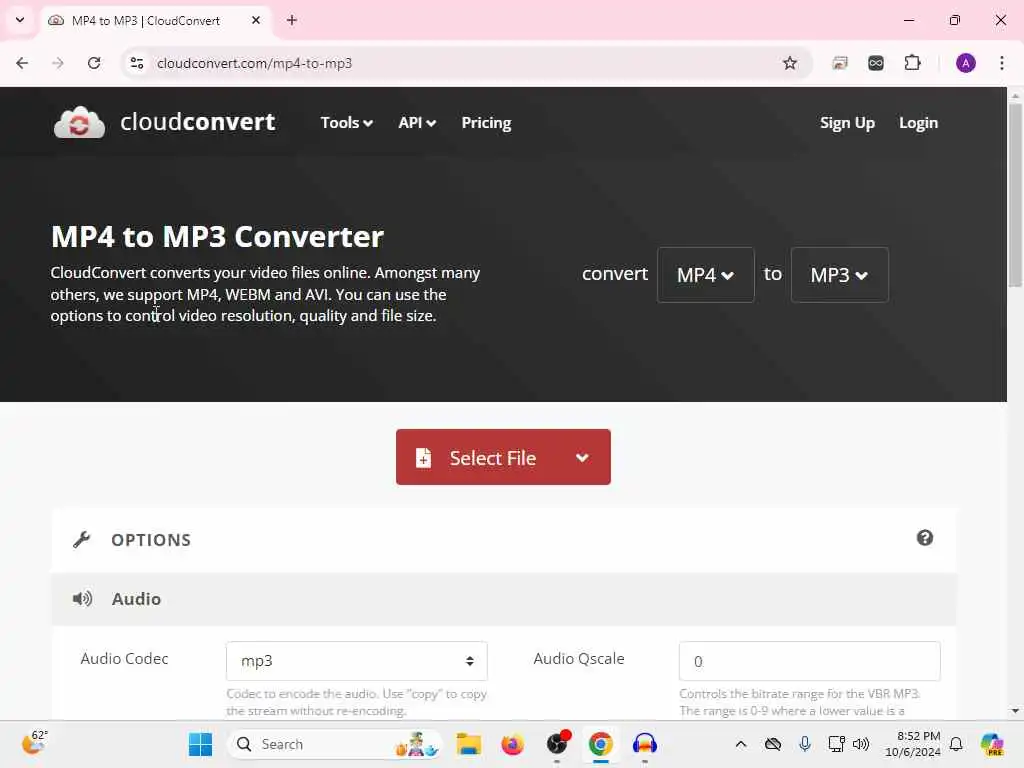Go back to the previous page

tap(22, 63)
